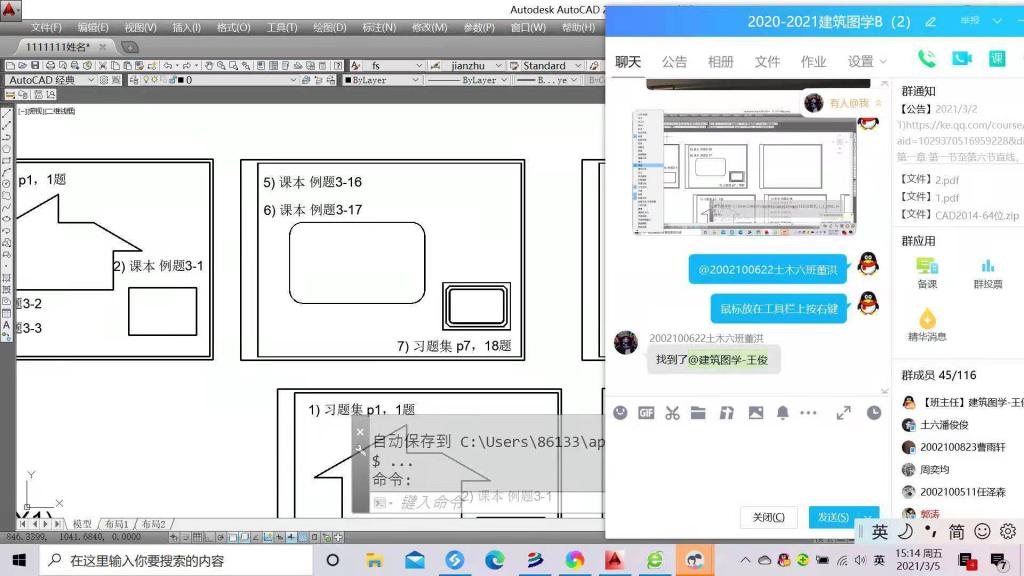Click the 关闭(C) button
This screenshot has width=1024, height=576.
(768, 517)
